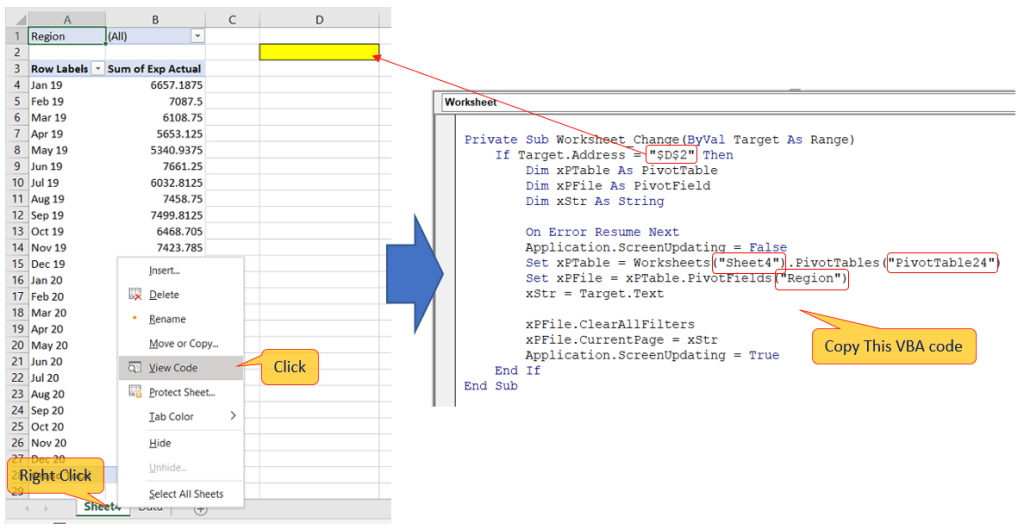Image resolution: width=1024 pixels, height=529 pixels.
Task: Click the View Code magnifier icon
Action: 135,368
